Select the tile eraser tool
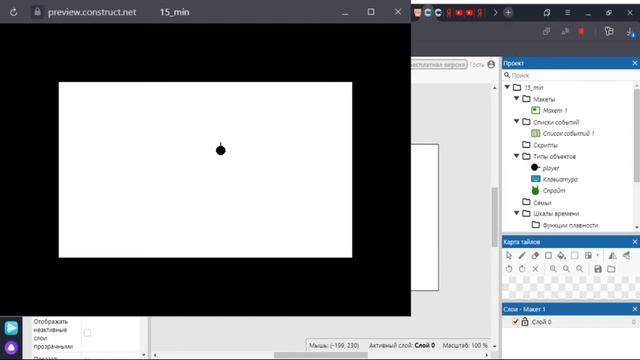 pyautogui.click(x=535, y=256)
